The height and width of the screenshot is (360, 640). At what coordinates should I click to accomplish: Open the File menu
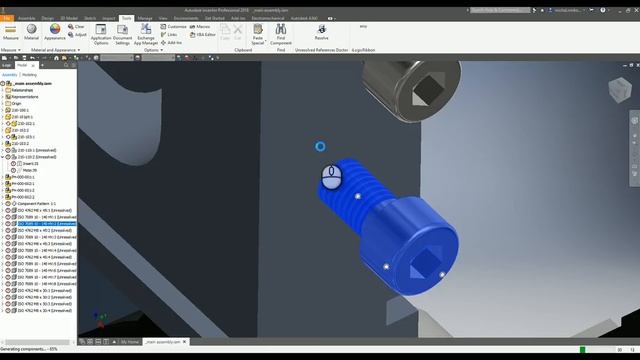(x=7, y=18)
